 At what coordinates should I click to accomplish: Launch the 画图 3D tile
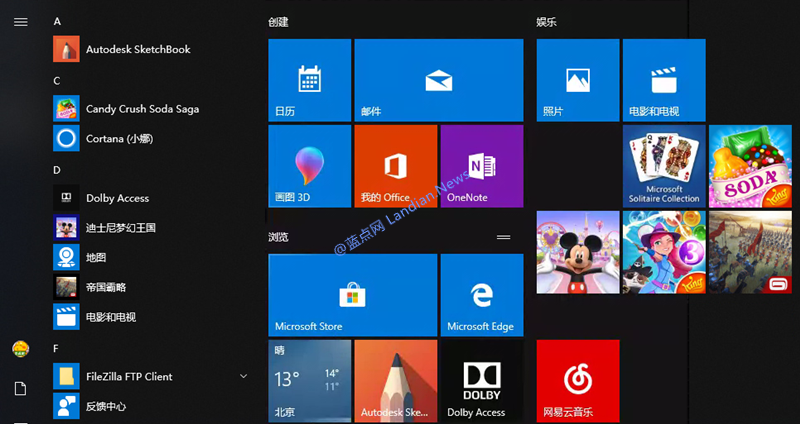click(310, 166)
